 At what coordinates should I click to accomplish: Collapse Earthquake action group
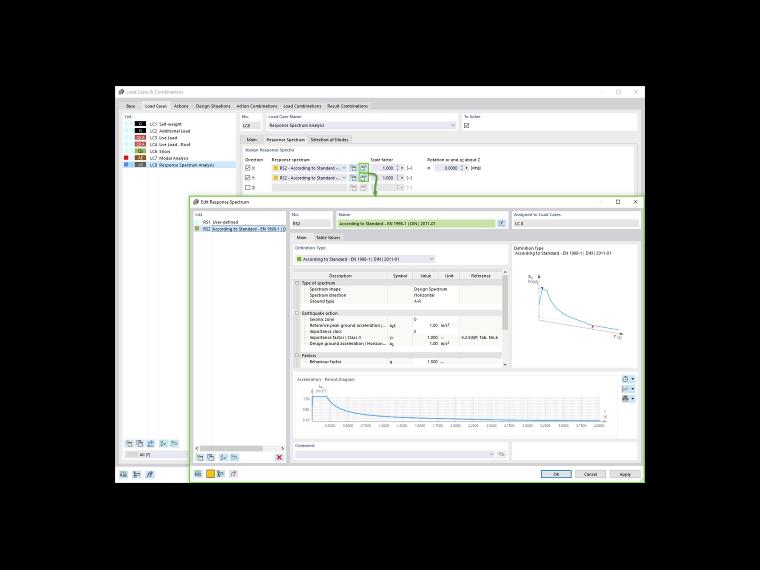point(297,314)
